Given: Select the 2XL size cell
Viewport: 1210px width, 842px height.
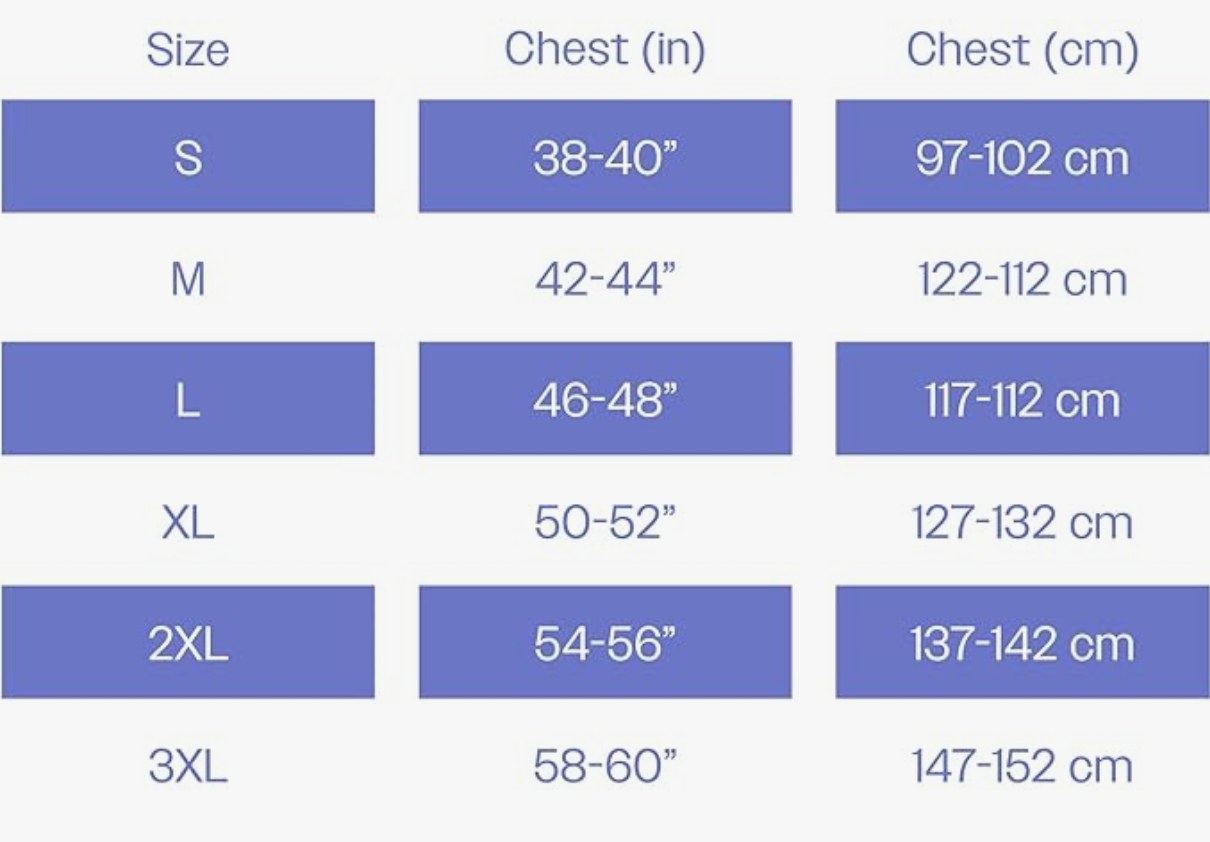Looking at the screenshot, I should (188, 641).
